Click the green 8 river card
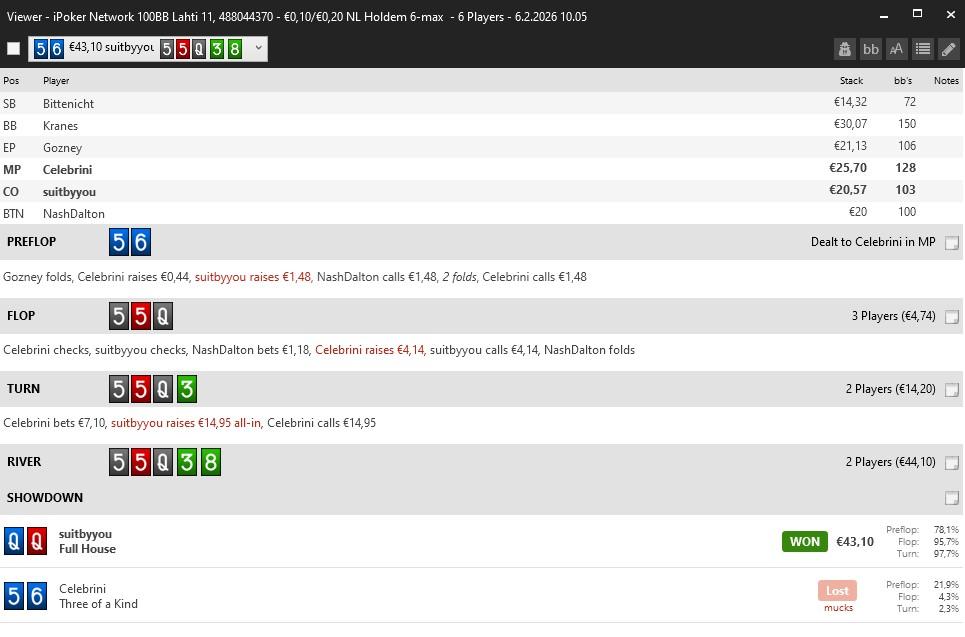Image resolution: width=965 pixels, height=637 pixels. [210, 462]
